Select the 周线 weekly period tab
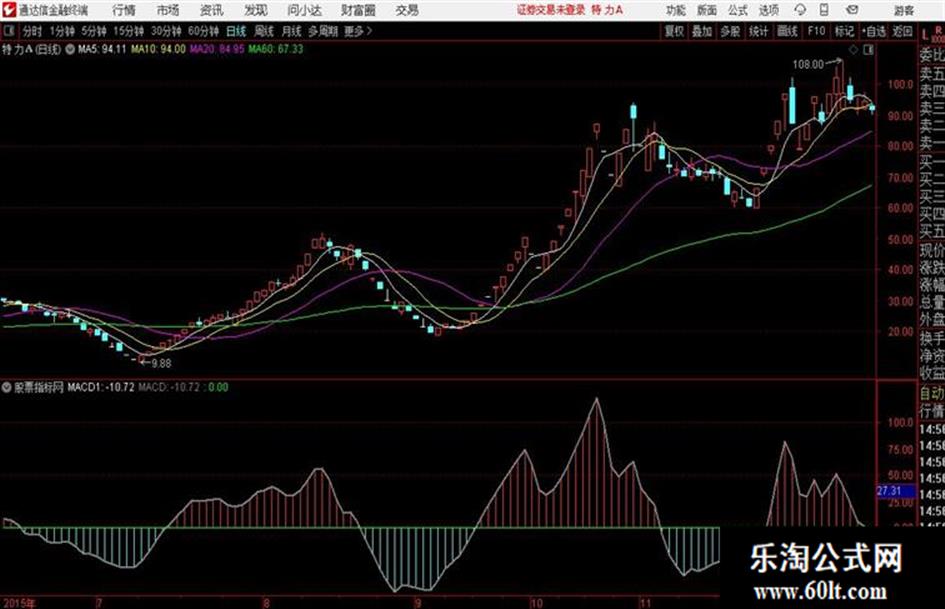This screenshot has width=945, height=609. coord(263,31)
